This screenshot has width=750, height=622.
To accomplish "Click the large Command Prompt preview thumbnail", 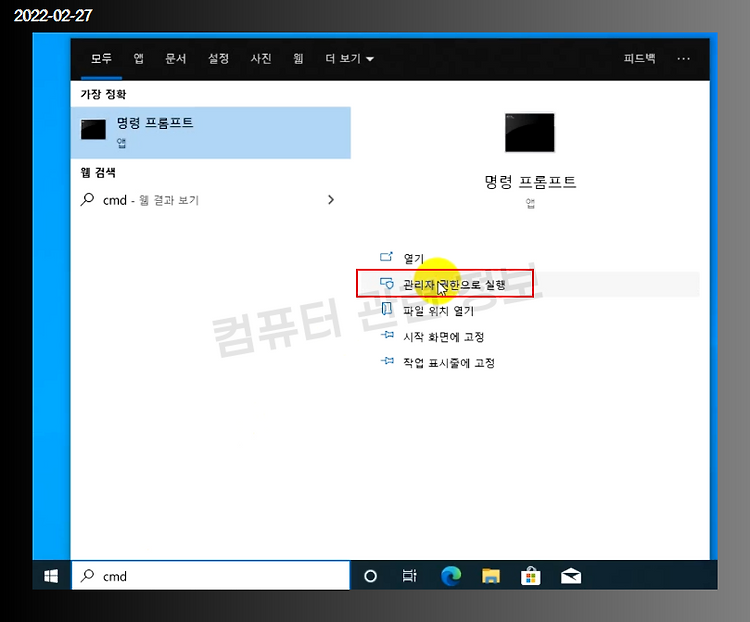I will pyautogui.click(x=529, y=133).
